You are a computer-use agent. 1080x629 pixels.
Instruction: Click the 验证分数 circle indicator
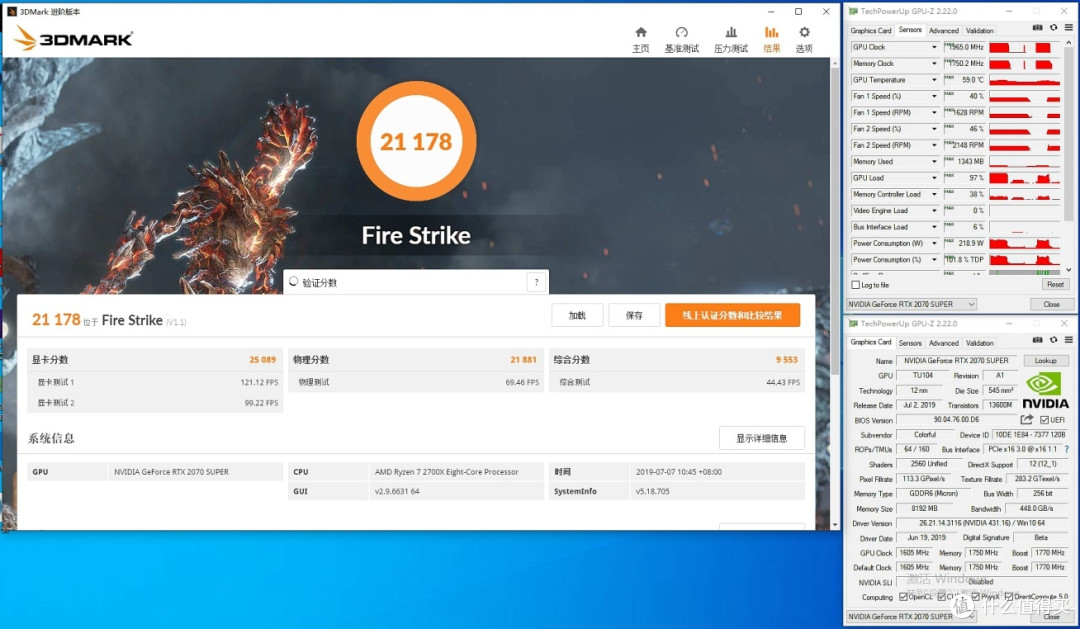point(293,281)
